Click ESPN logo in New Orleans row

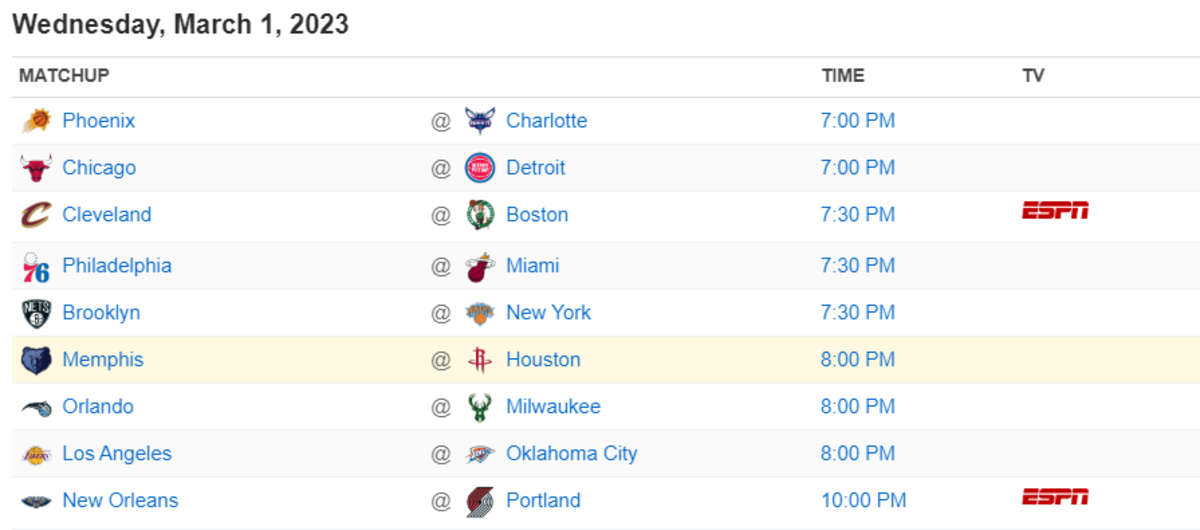click(1055, 497)
